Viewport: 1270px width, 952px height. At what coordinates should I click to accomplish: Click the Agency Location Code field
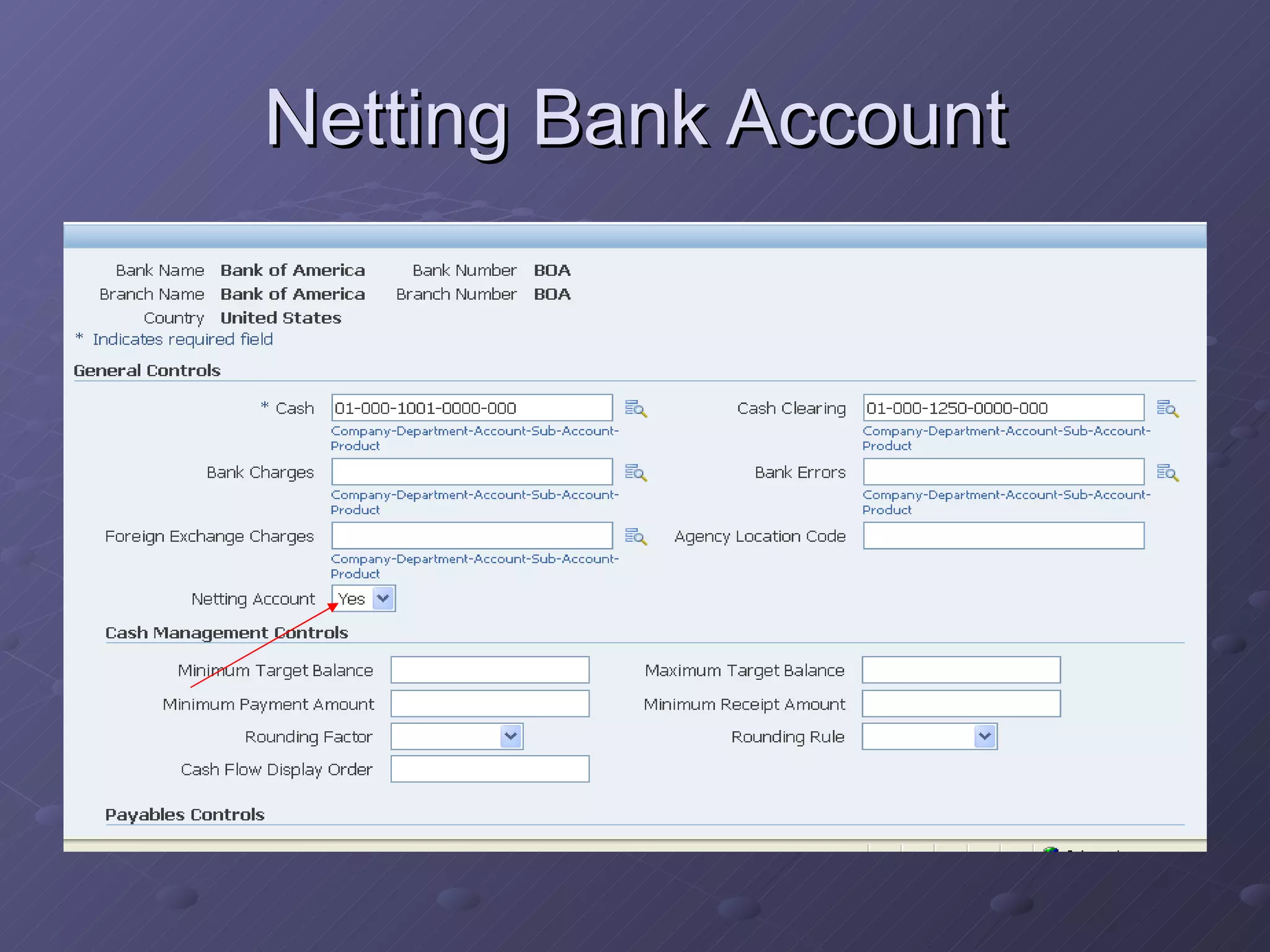1003,535
